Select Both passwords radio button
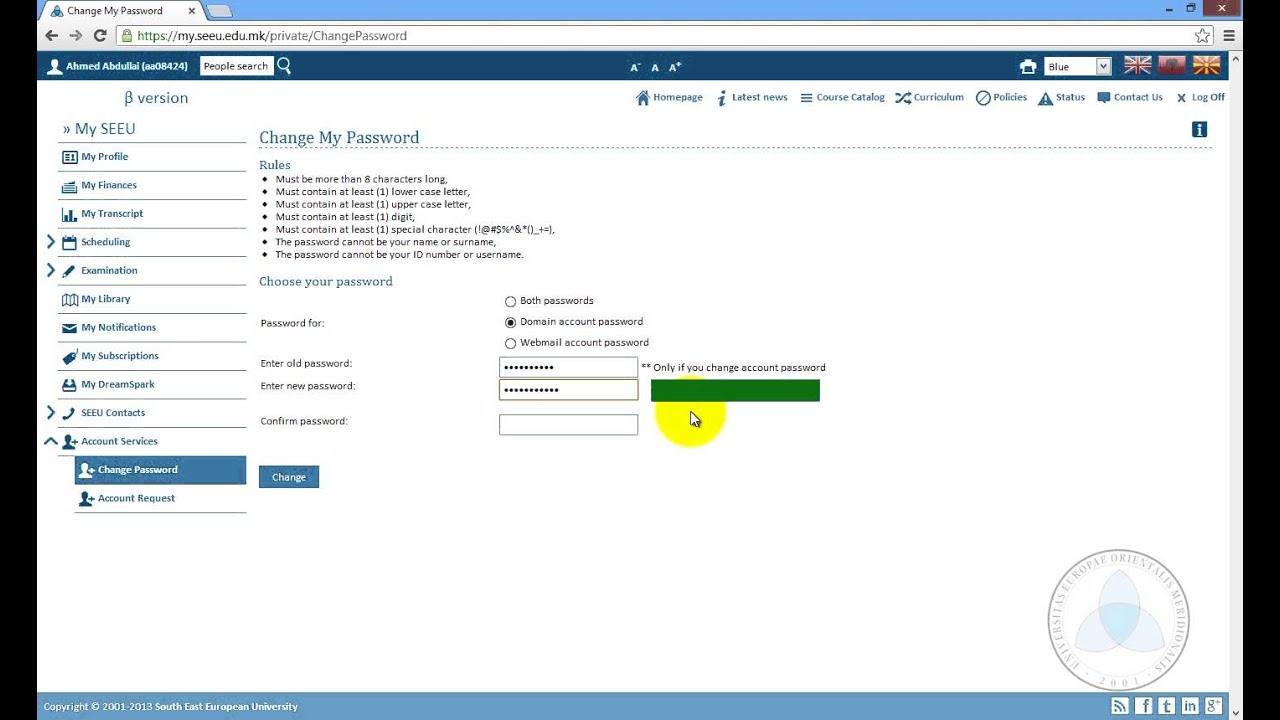The height and width of the screenshot is (720, 1280). 511,301
